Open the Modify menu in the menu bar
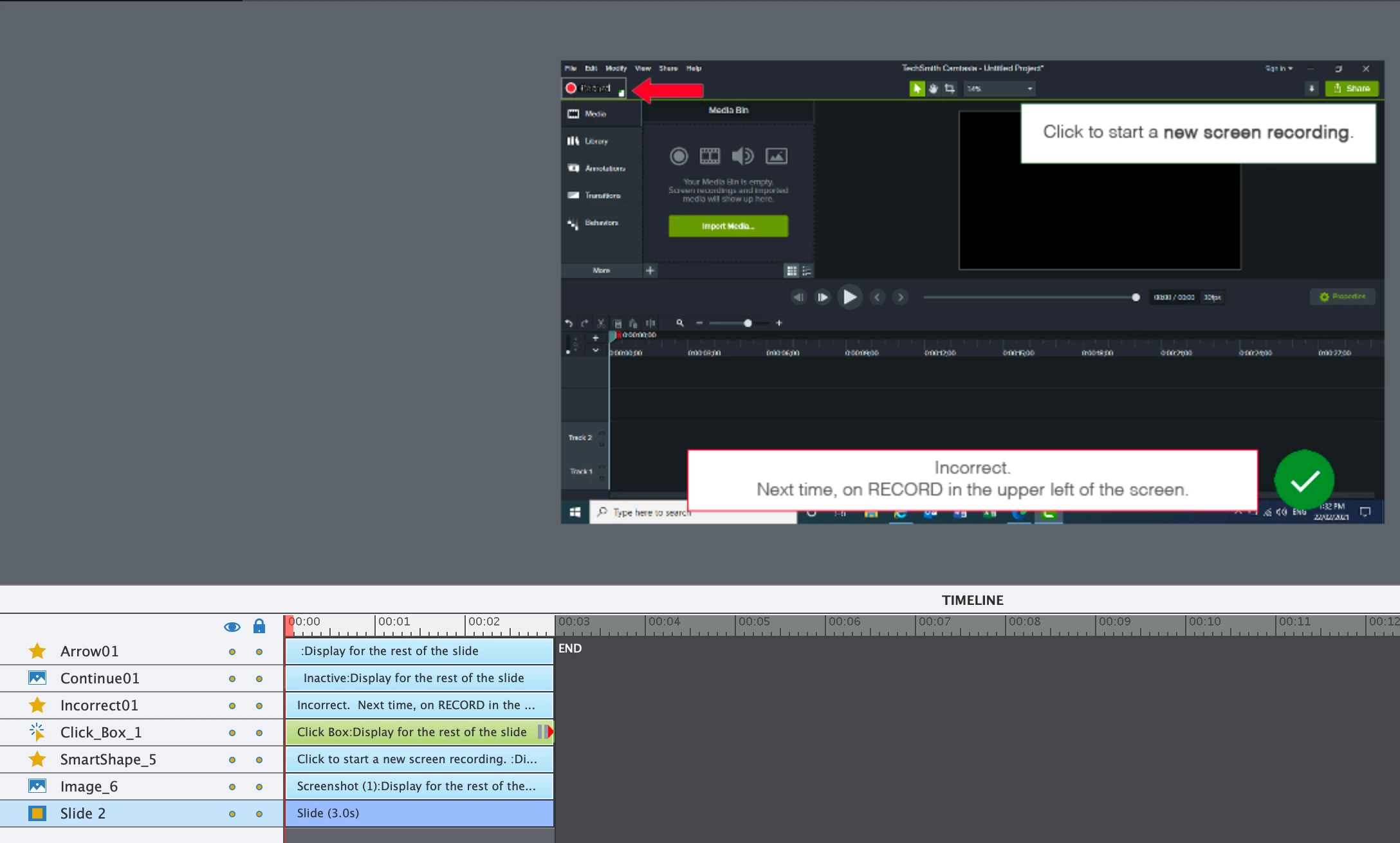 (x=615, y=68)
